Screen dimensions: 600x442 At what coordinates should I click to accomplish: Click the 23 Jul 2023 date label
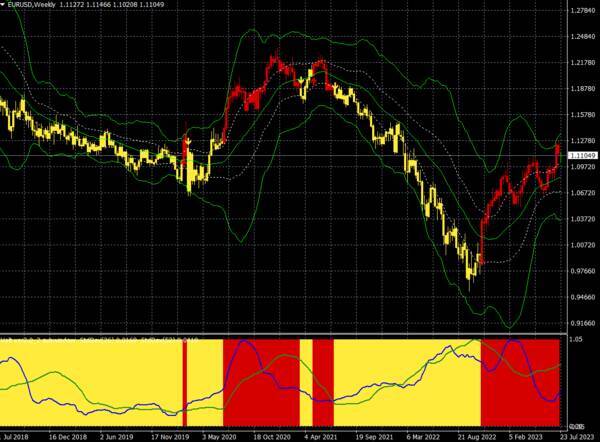click(x=577, y=437)
